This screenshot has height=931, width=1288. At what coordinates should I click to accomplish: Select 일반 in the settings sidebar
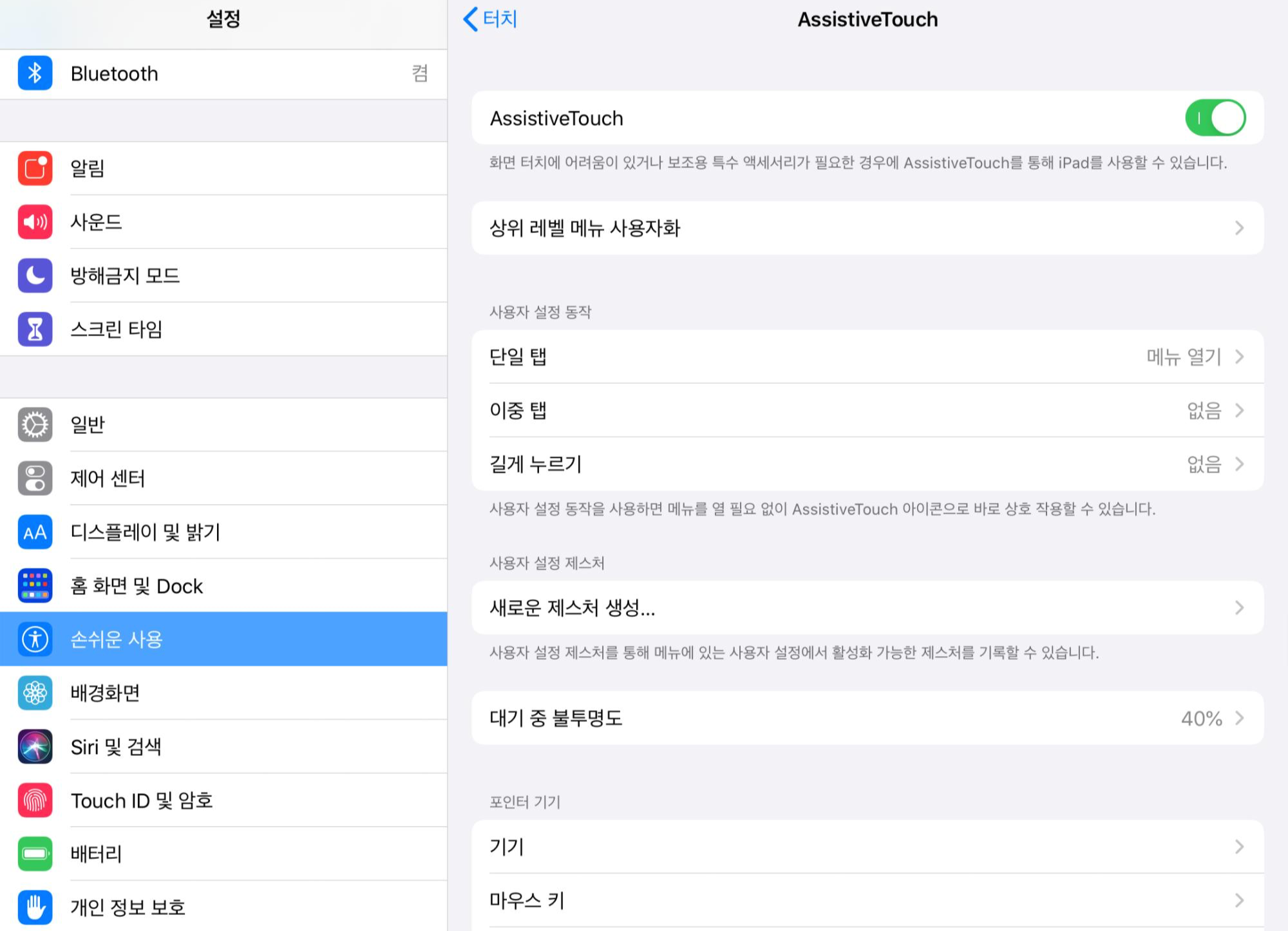pyautogui.click(x=223, y=425)
